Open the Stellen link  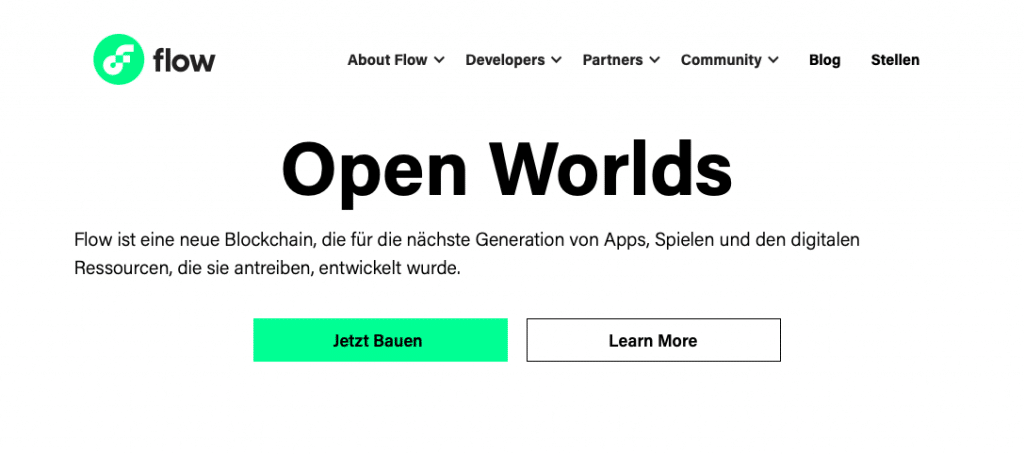click(x=895, y=60)
